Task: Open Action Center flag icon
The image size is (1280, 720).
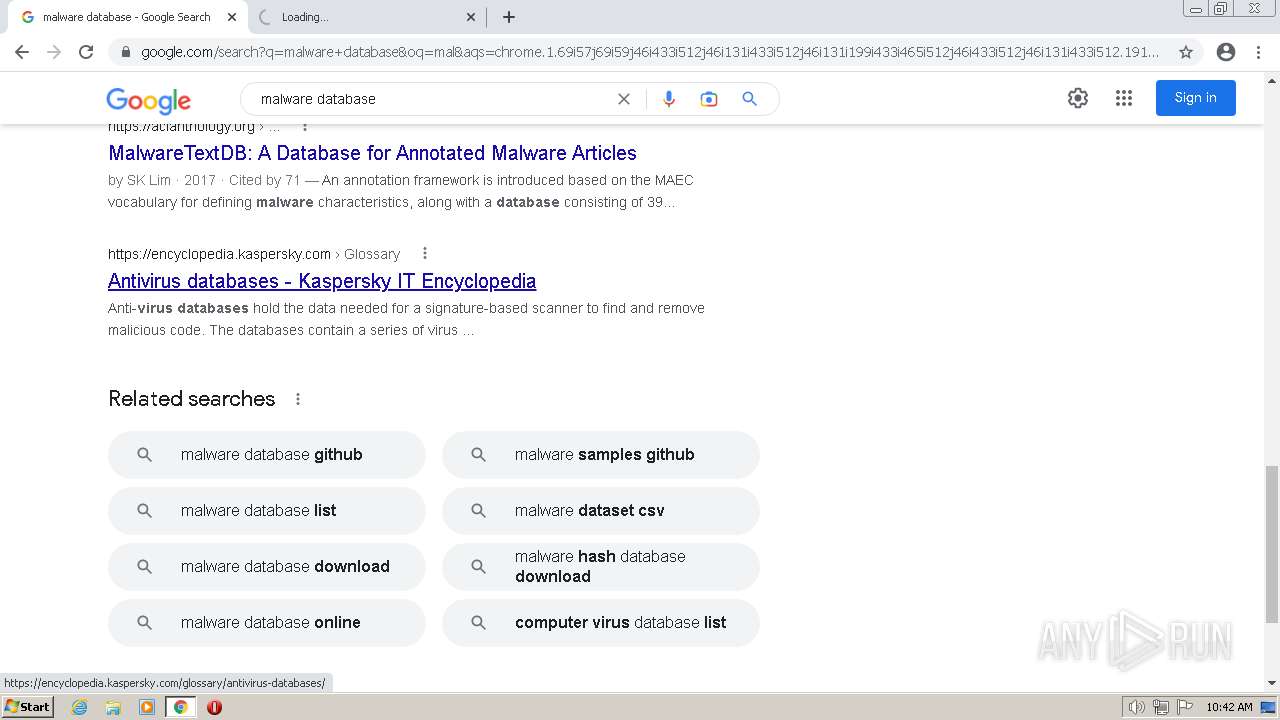Action: [x=1184, y=707]
